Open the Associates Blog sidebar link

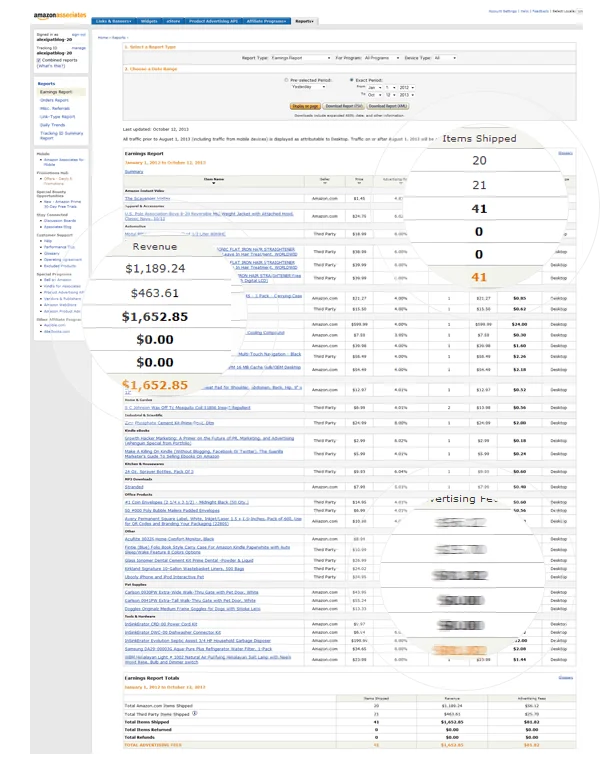tap(57, 227)
